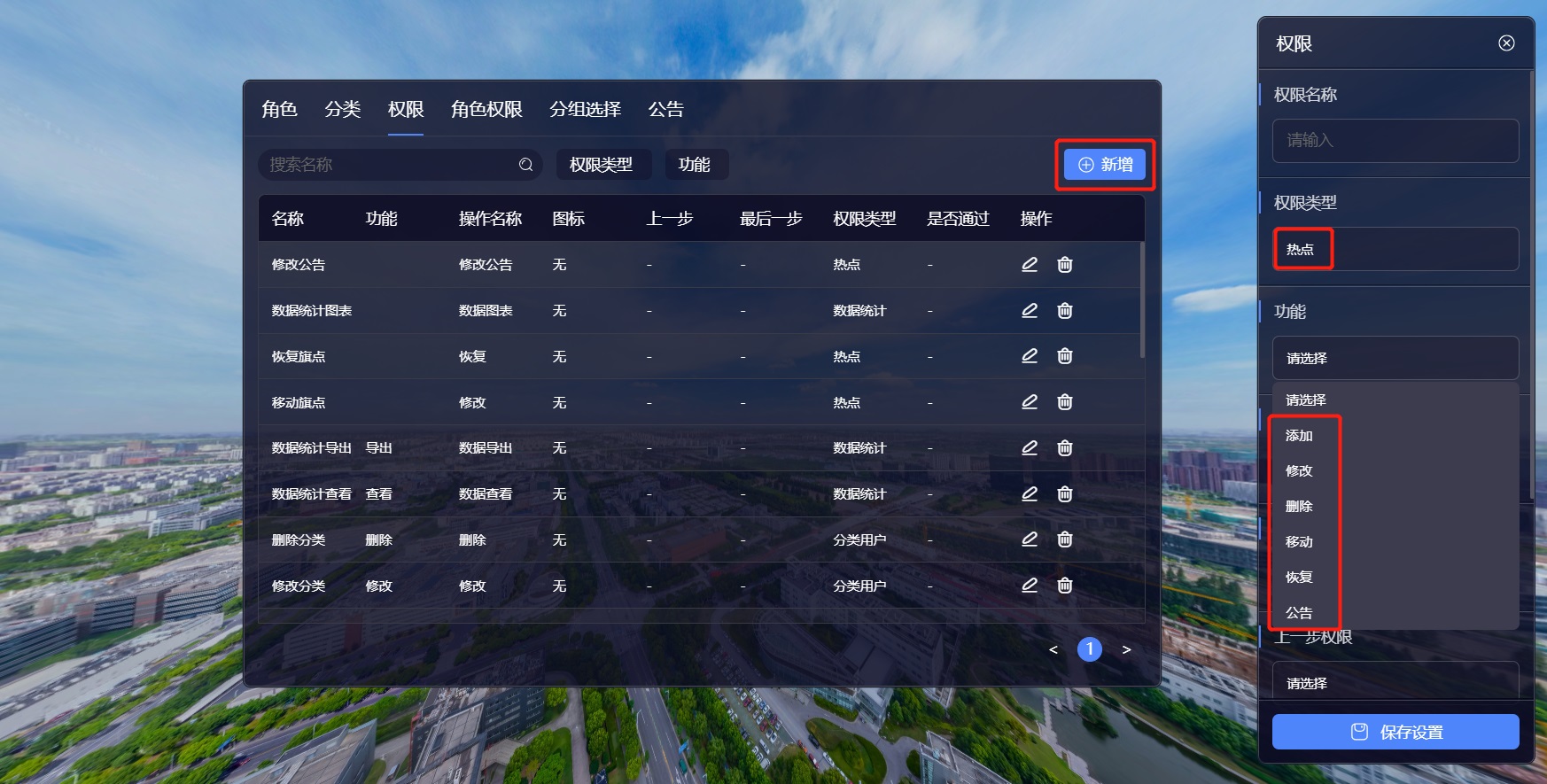
Task: Choose 请选择 option in dropdown list
Action: 1395,400
